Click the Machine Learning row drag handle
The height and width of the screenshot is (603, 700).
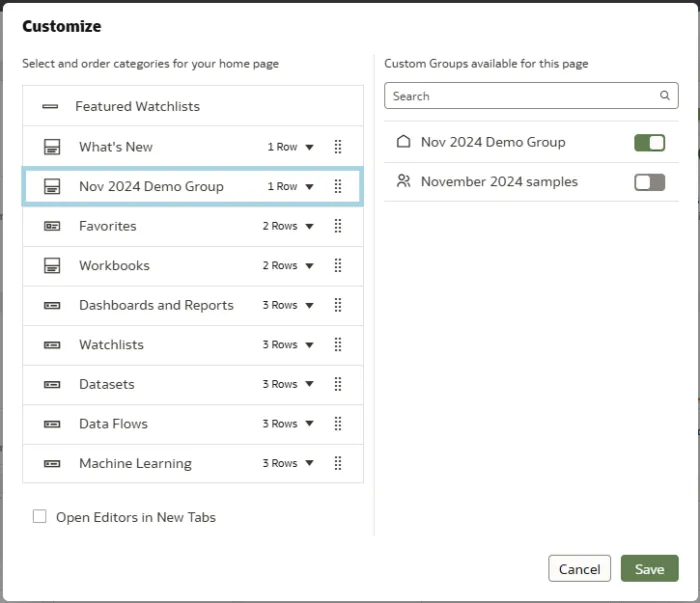337,463
